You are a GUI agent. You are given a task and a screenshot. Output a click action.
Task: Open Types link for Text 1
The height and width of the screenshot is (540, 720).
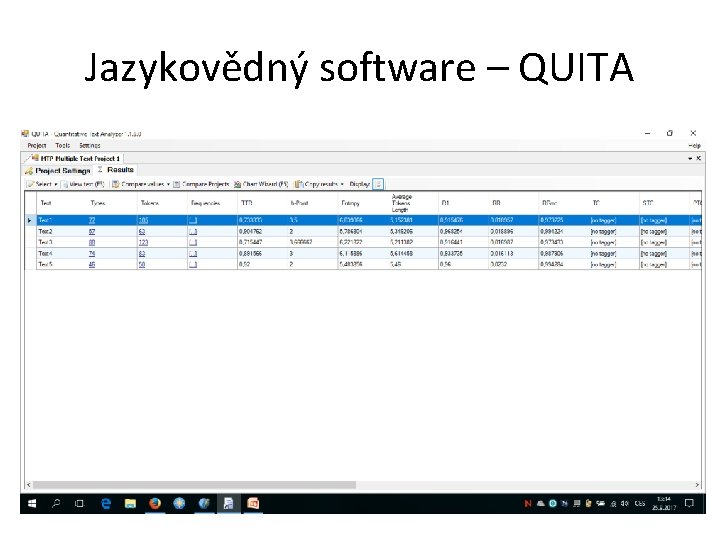point(92,220)
